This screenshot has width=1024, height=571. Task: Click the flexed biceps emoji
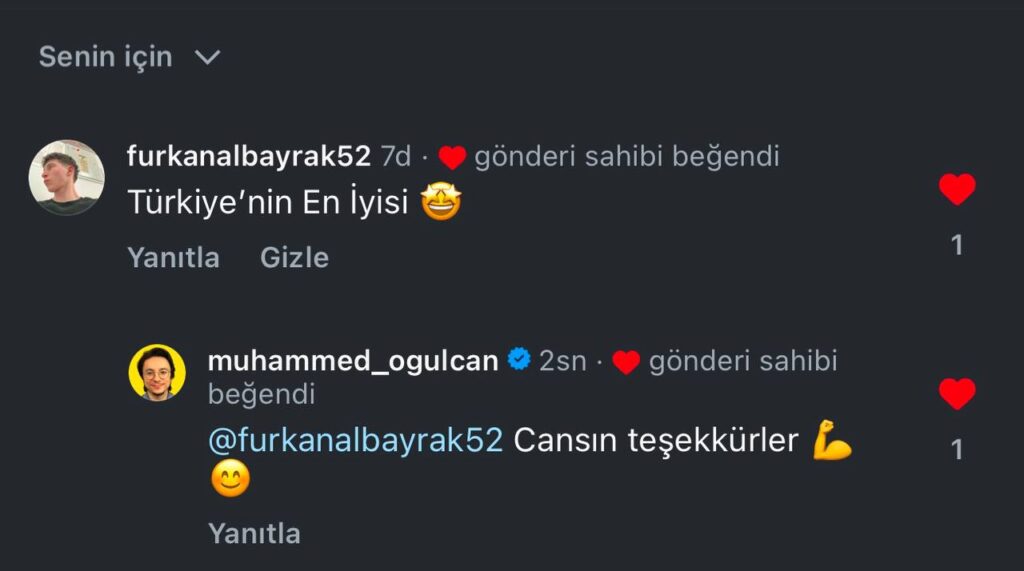pyautogui.click(x=832, y=440)
